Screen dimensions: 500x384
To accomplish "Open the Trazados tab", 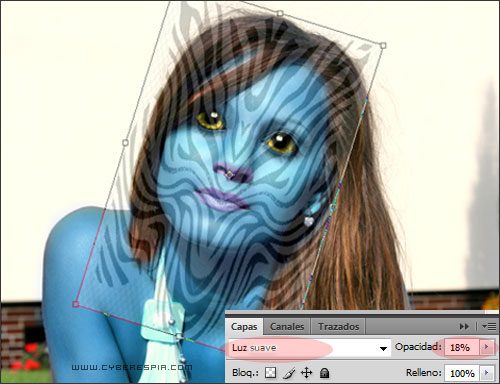I will 338,327.
